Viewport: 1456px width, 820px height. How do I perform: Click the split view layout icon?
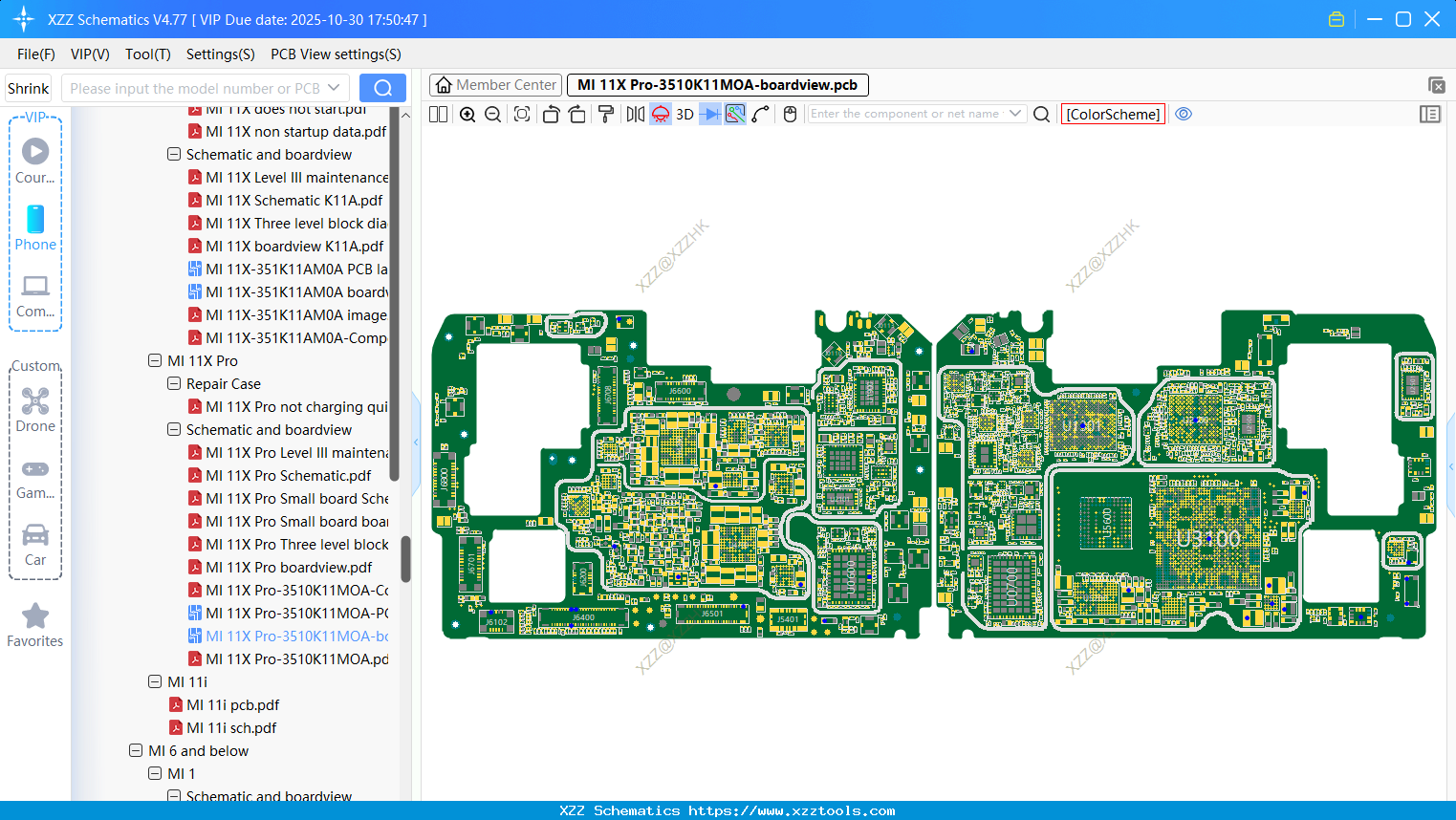[438, 115]
